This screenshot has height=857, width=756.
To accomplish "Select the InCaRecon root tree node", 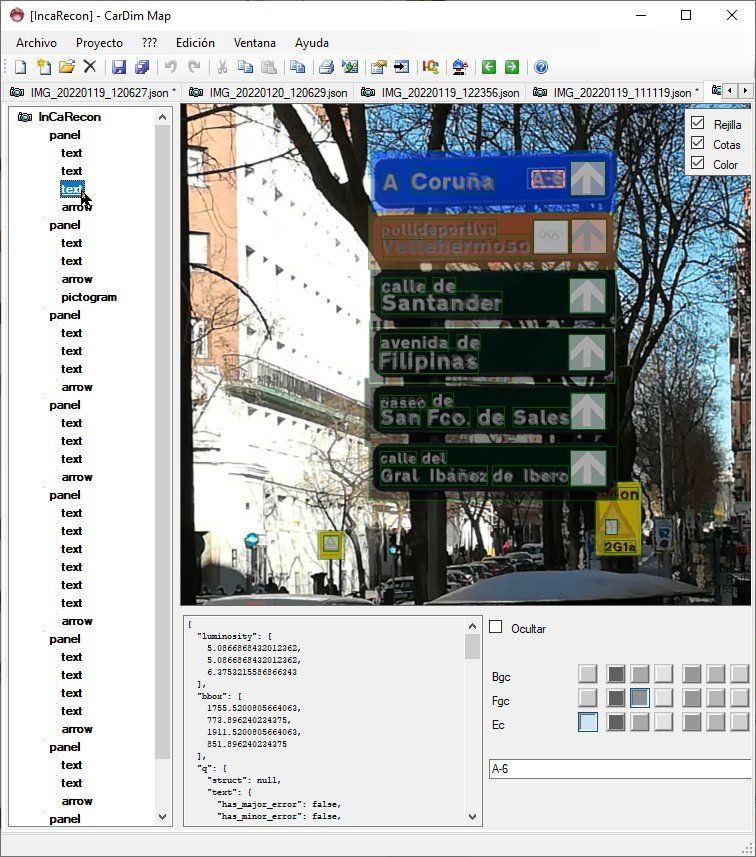I will click(x=69, y=117).
